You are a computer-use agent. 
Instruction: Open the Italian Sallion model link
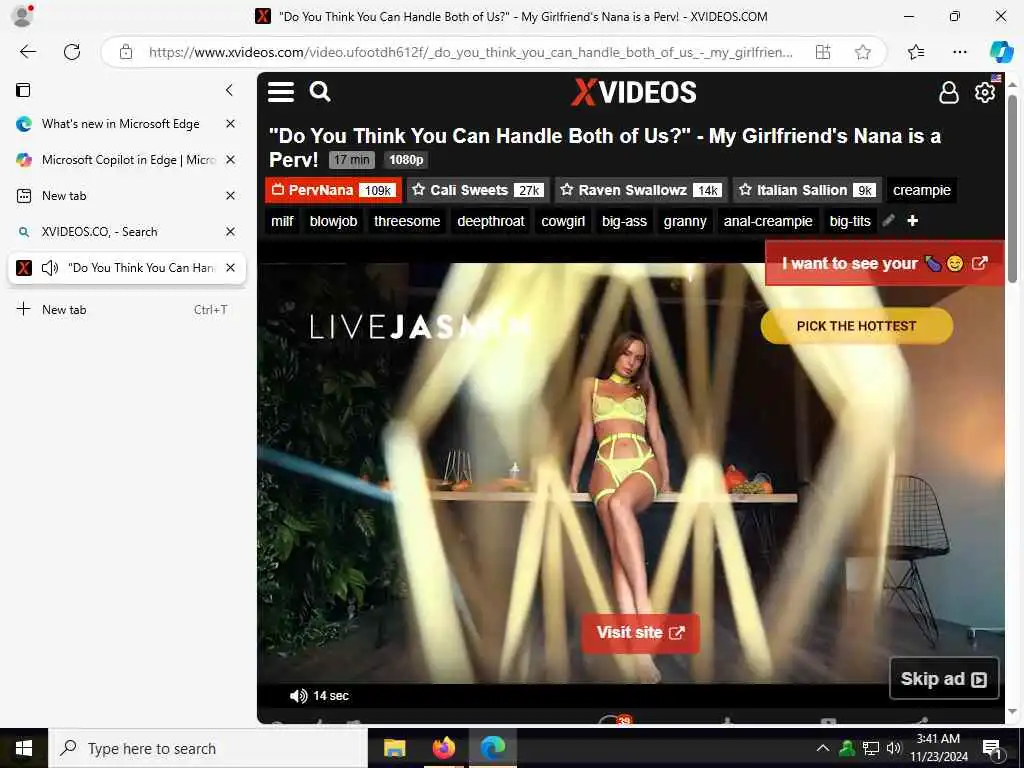[807, 190]
